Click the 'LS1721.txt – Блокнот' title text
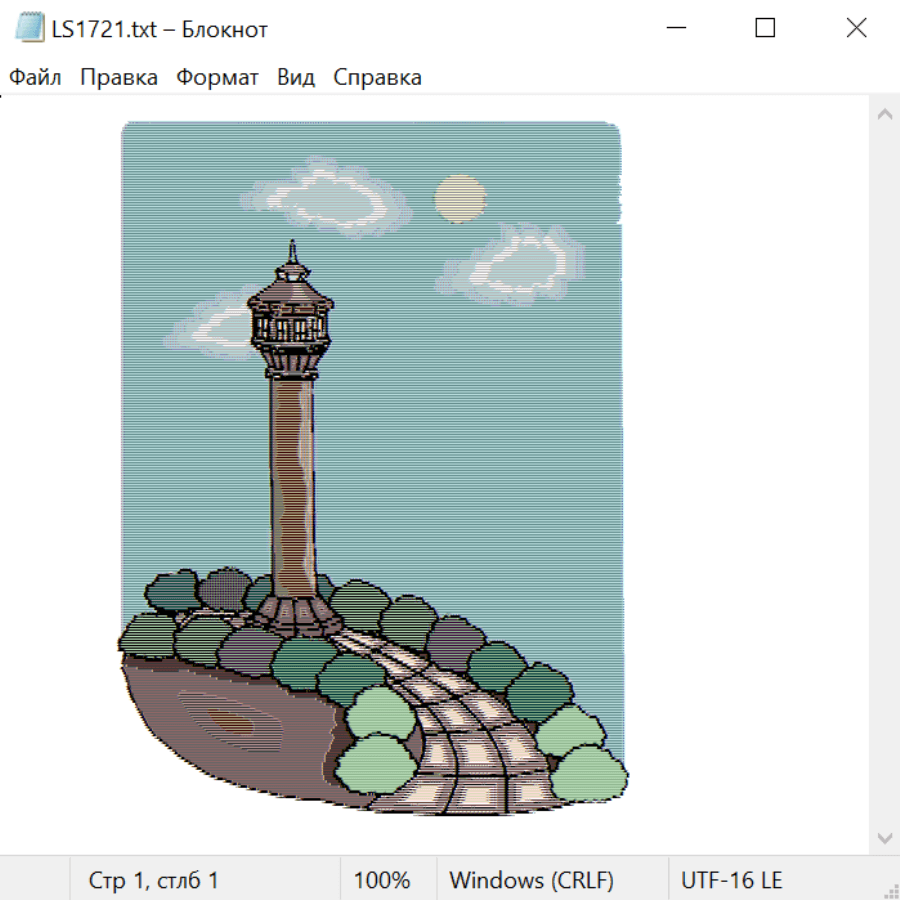Image resolution: width=900 pixels, height=900 pixels. [x=160, y=29]
